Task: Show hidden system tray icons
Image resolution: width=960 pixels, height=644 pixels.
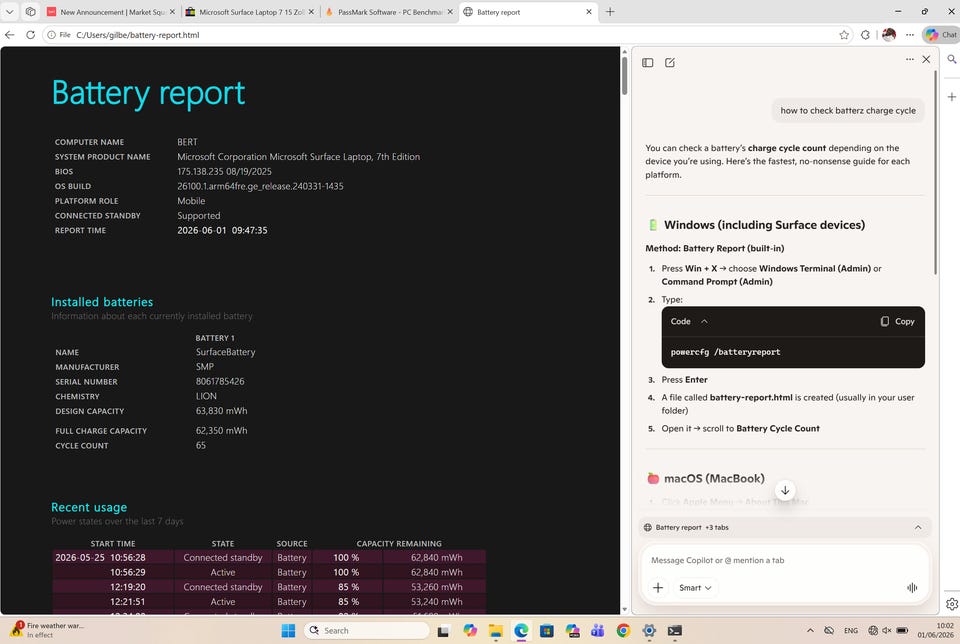Action: point(810,631)
